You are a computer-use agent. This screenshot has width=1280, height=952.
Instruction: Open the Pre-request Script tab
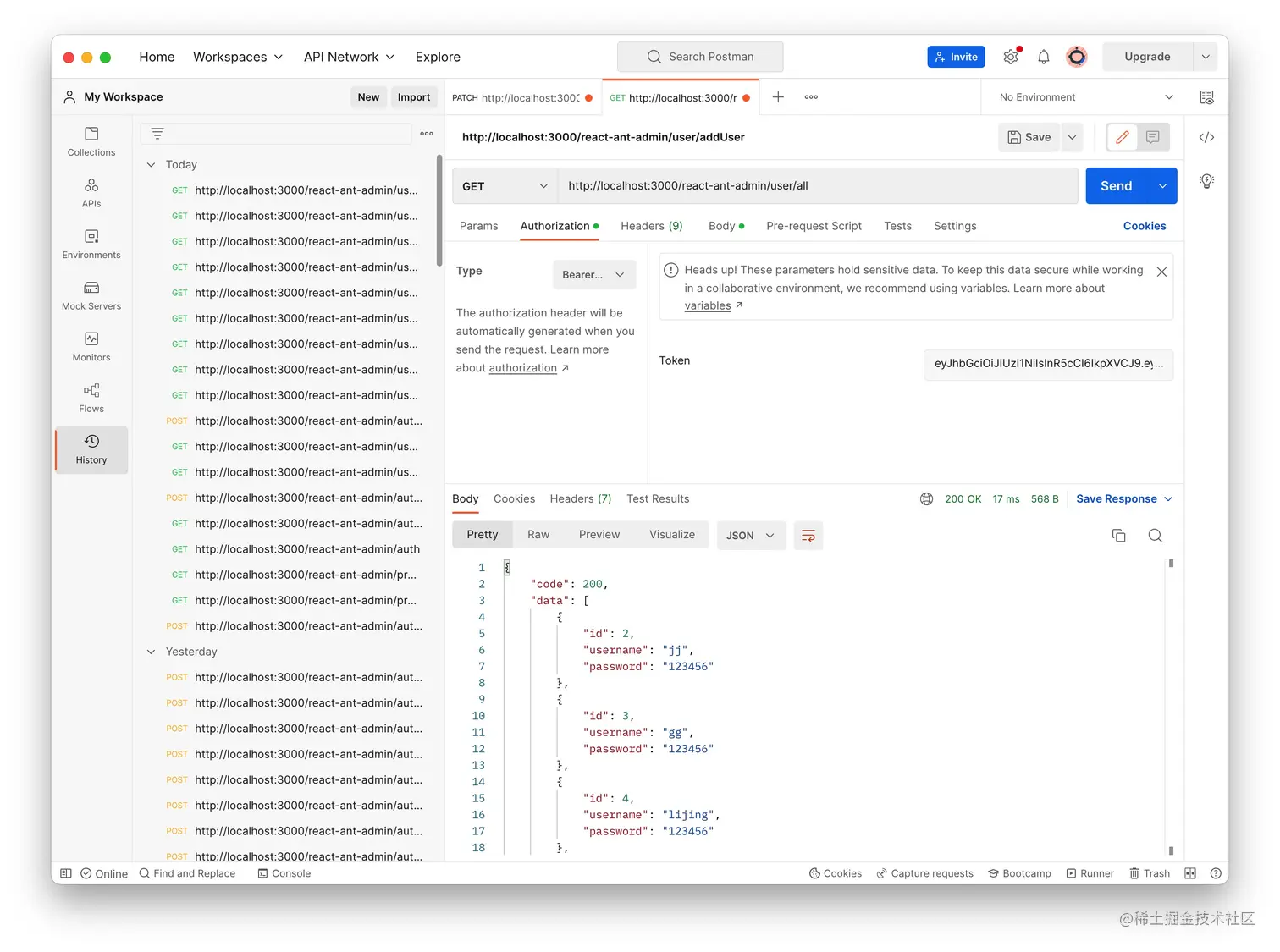814,226
